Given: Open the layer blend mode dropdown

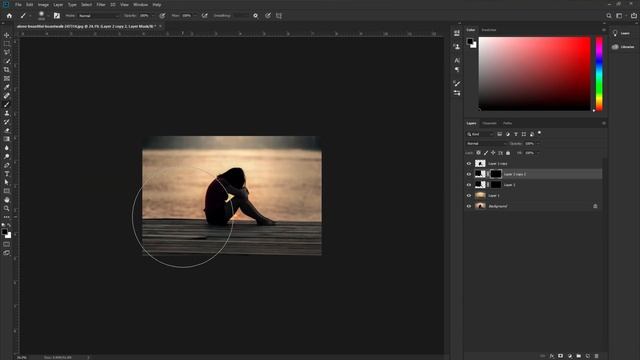Looking at the screenshot, I should coord(486,144).
